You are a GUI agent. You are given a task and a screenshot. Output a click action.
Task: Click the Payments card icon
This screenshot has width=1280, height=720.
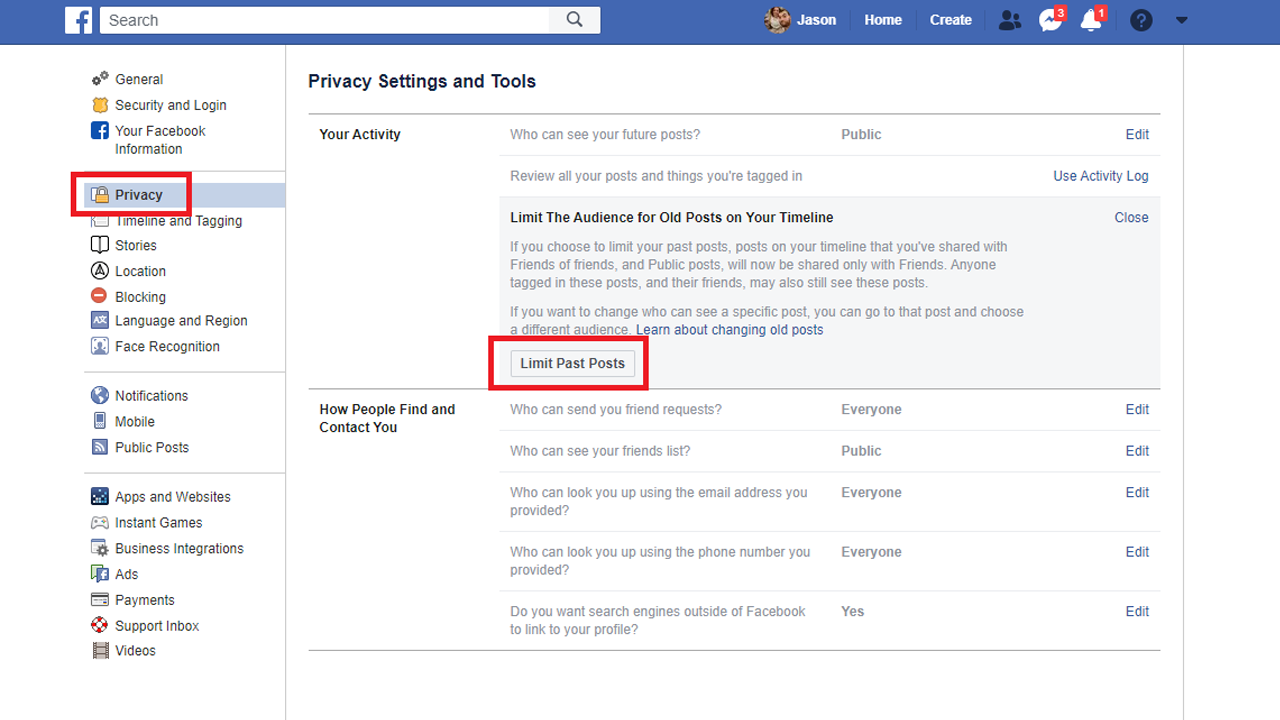[x=100, y=600]
